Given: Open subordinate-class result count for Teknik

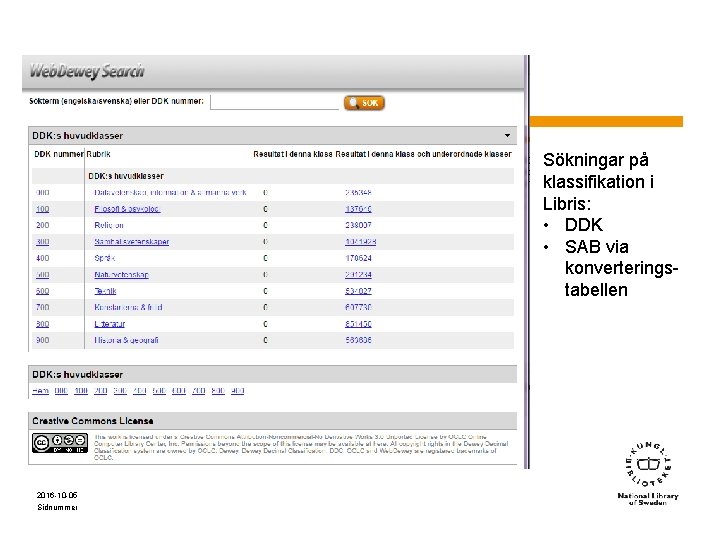Looking at the screenshot, I should click(x=358, y=291).
